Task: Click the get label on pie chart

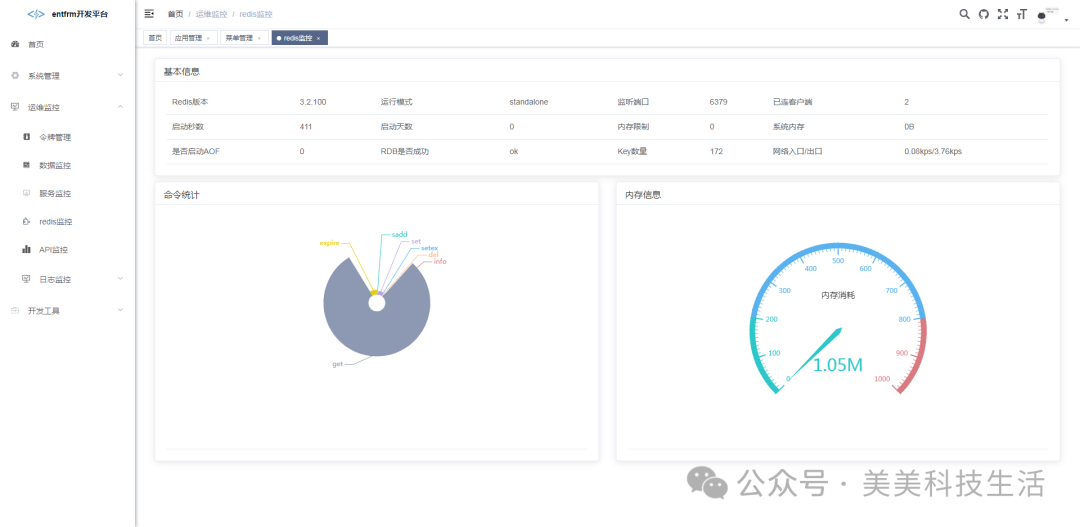Action: tap(338, 364)
